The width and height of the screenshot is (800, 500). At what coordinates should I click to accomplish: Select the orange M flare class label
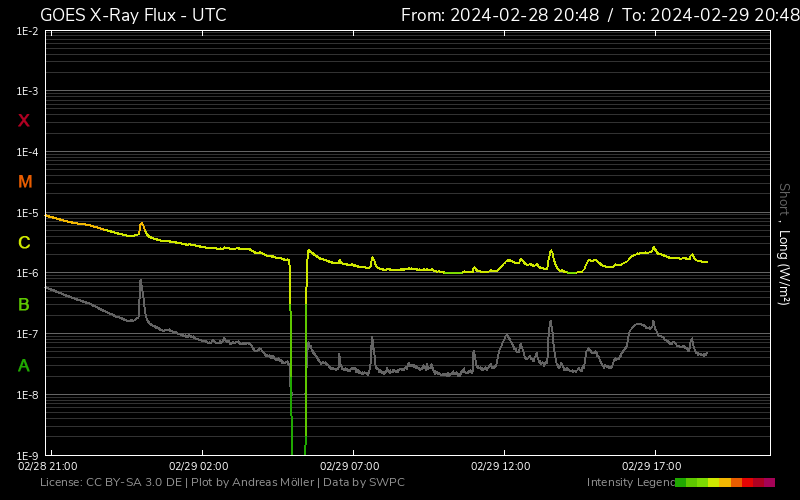tap(25, 182)
